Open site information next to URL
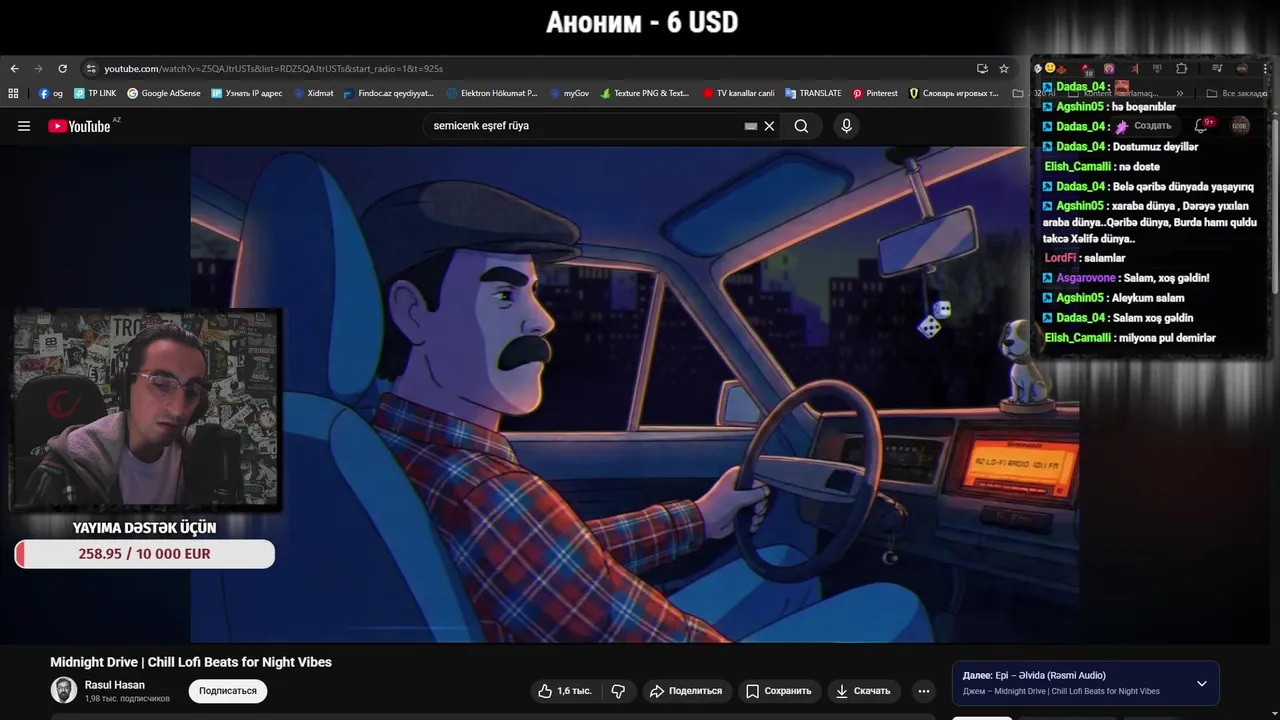 tap(91, 69)
